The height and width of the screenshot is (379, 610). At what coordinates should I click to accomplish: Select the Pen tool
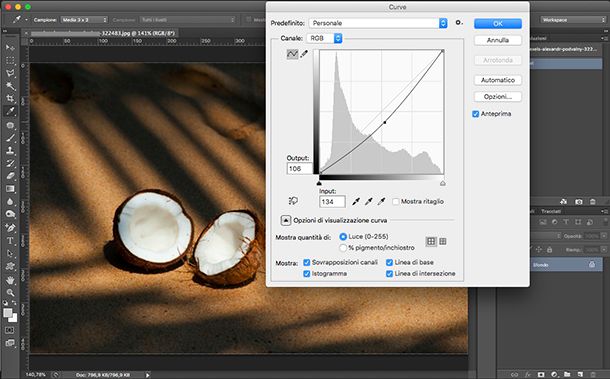tap(10, 228)
